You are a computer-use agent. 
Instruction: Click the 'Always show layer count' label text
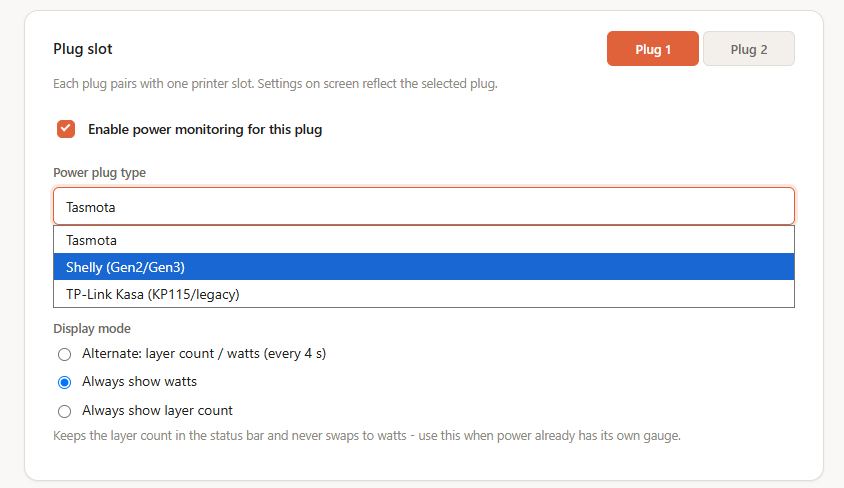tap(157, 411)
